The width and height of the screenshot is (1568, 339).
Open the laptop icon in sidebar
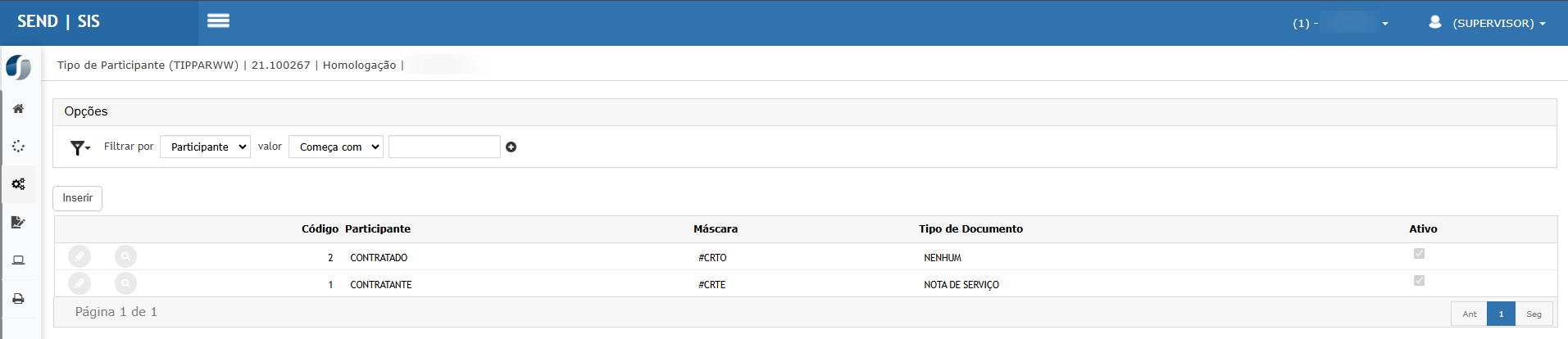click(18, 260)
